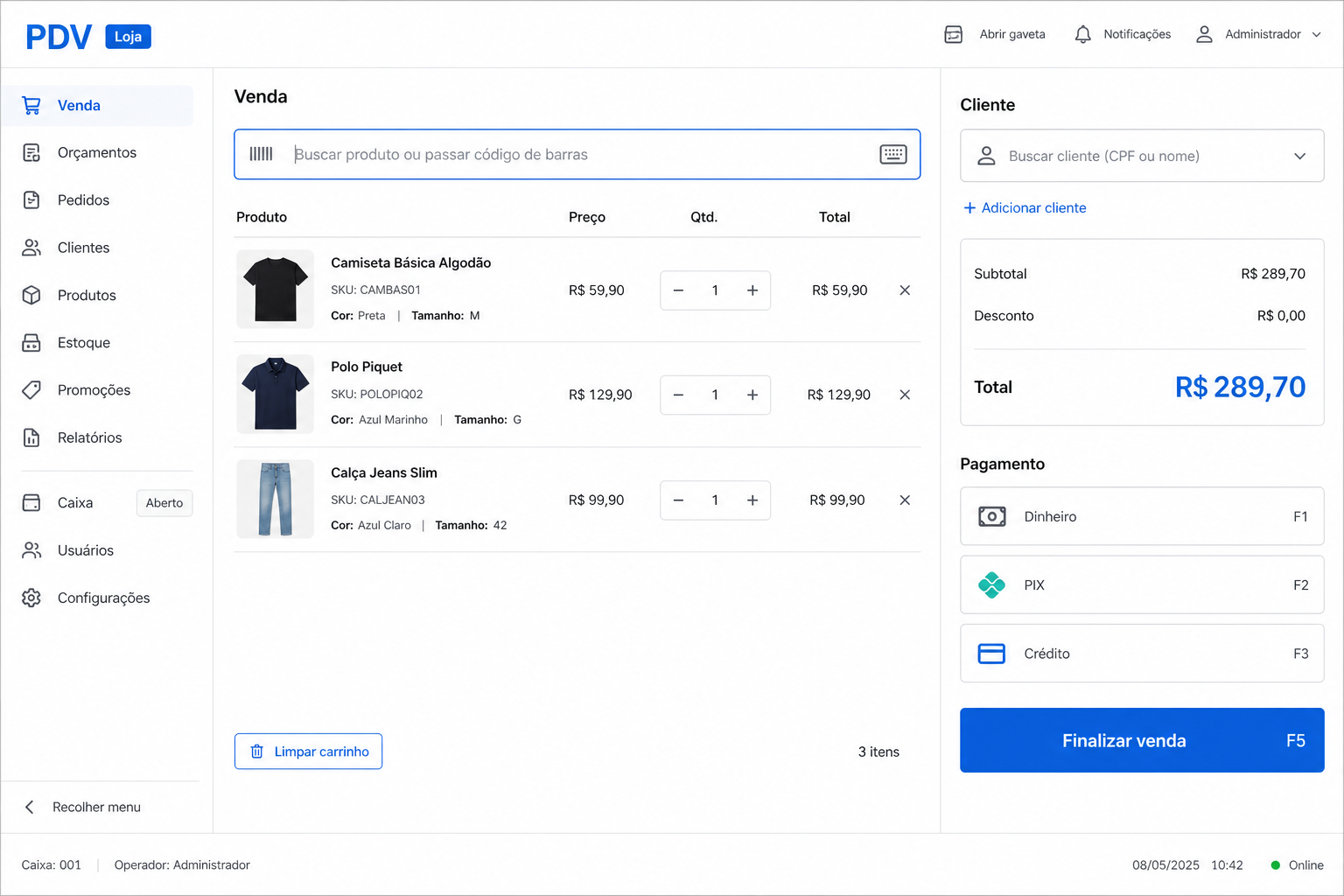This screenshot has height=896, width=1344.
Task: Click the Calça Jeans quantity value
Action: tap(715, 500)
